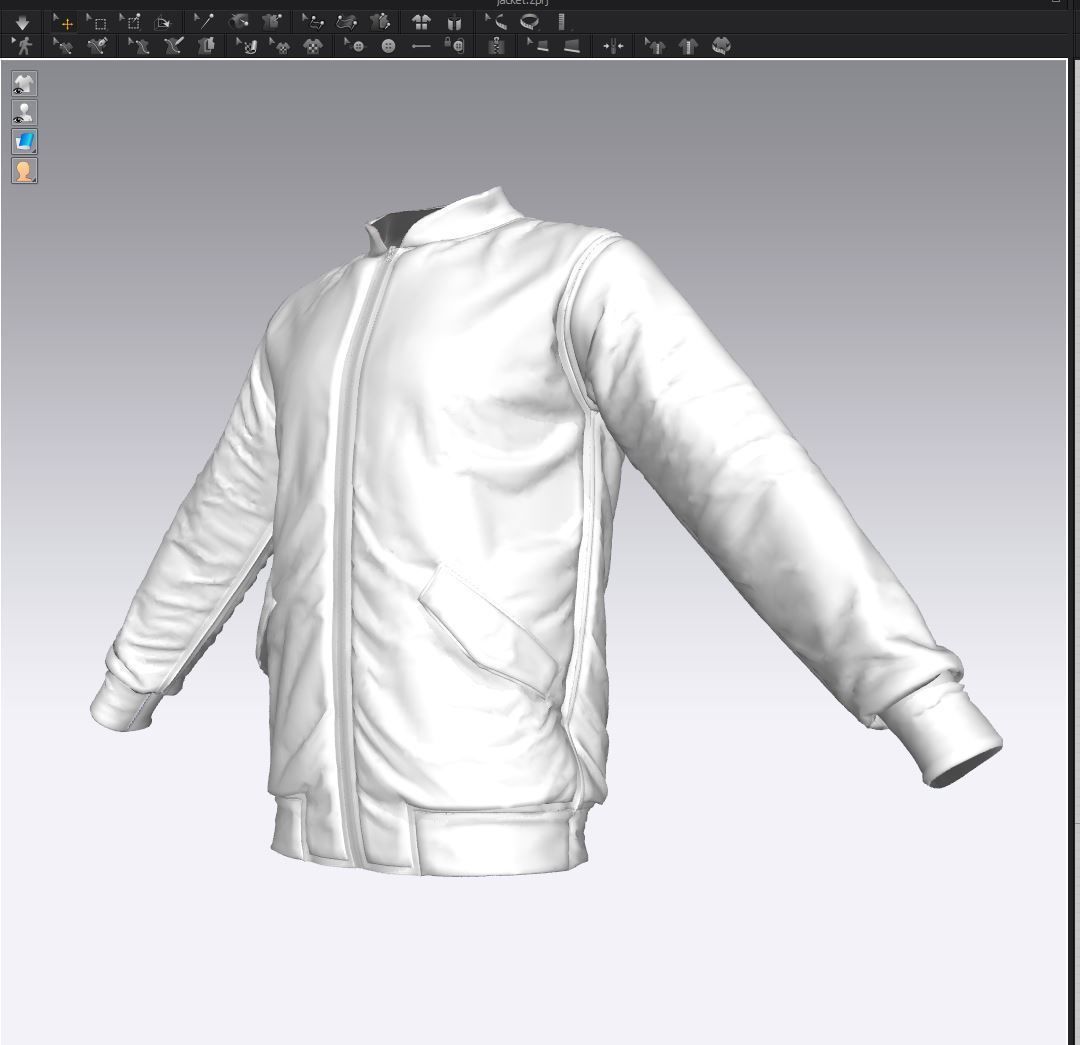Select the Select/Move tool with orange cross
This screenshot has height=1045, width=1080.
[x=64, y=23]
